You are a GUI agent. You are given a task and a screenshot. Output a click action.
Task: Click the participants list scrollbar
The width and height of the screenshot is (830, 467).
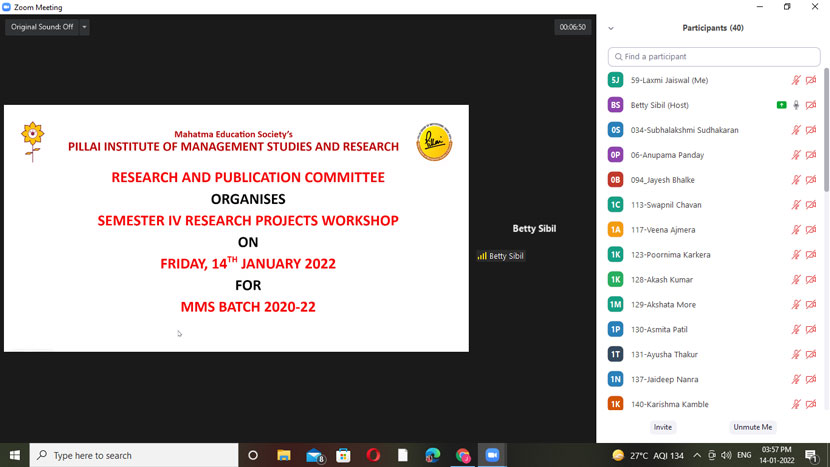pyautogui.click(x=826, y=130)
